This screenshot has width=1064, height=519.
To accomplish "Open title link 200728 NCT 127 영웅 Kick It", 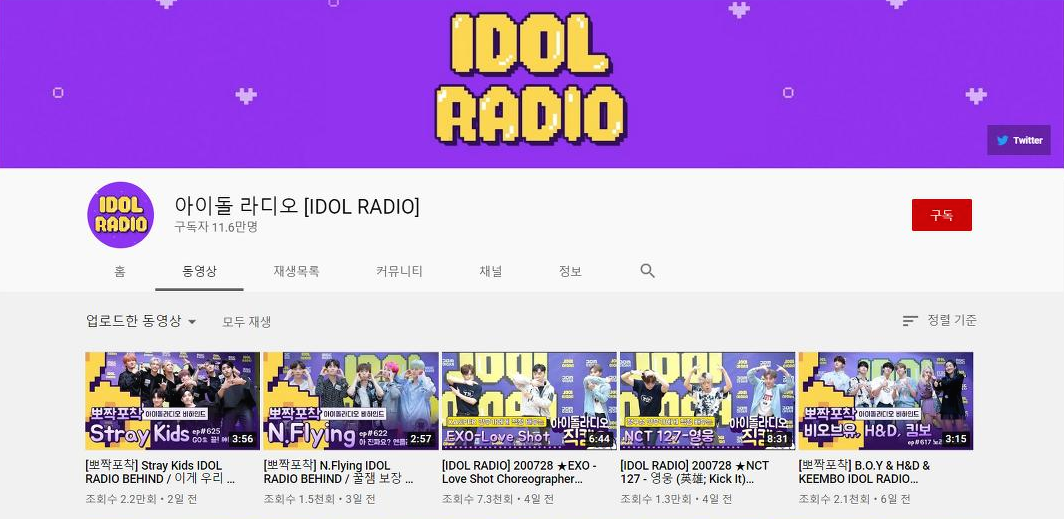I will pyautogui.click(x=695, y=472).
